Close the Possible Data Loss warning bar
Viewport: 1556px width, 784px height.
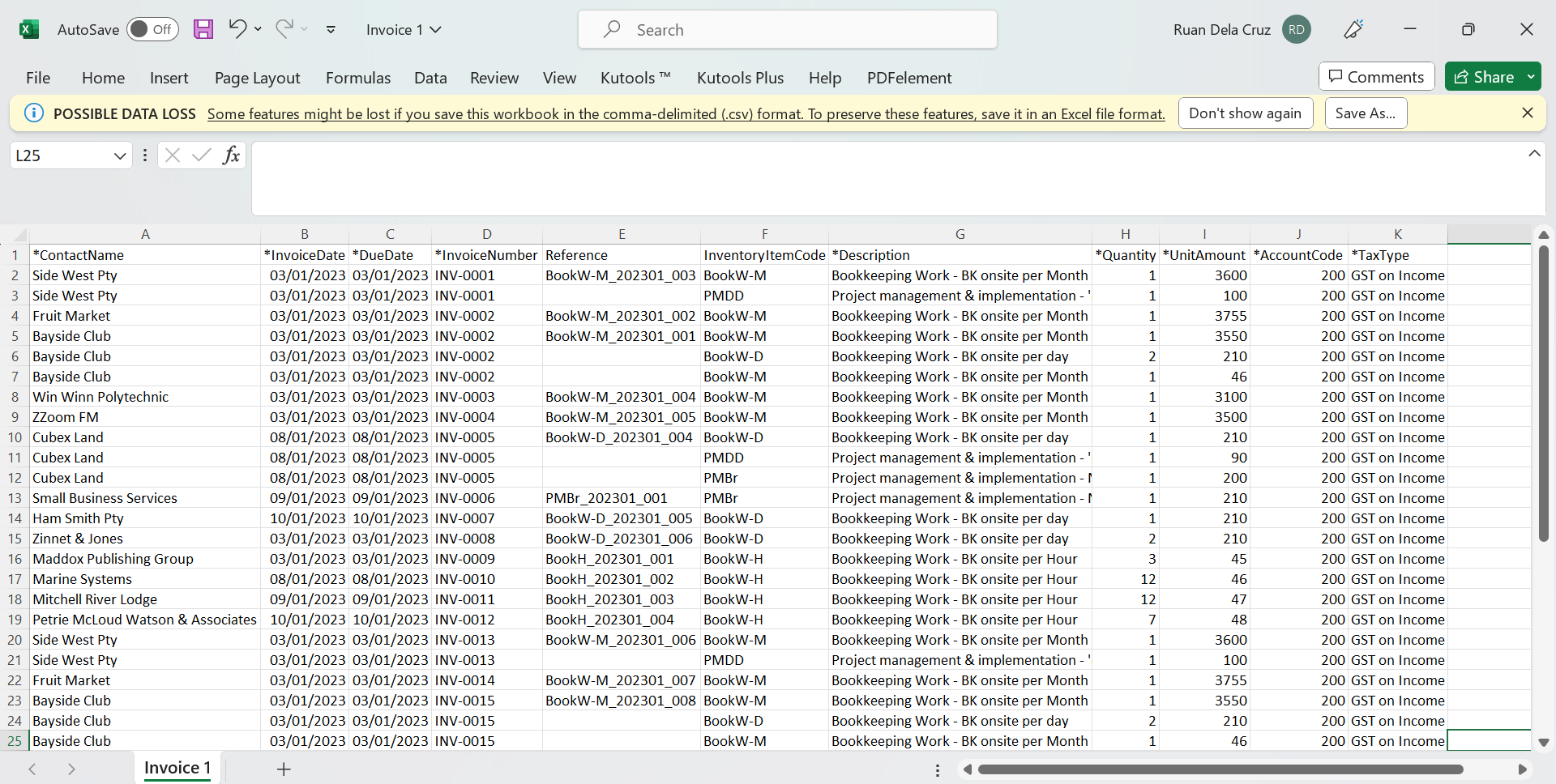(x=1527, y=113)
